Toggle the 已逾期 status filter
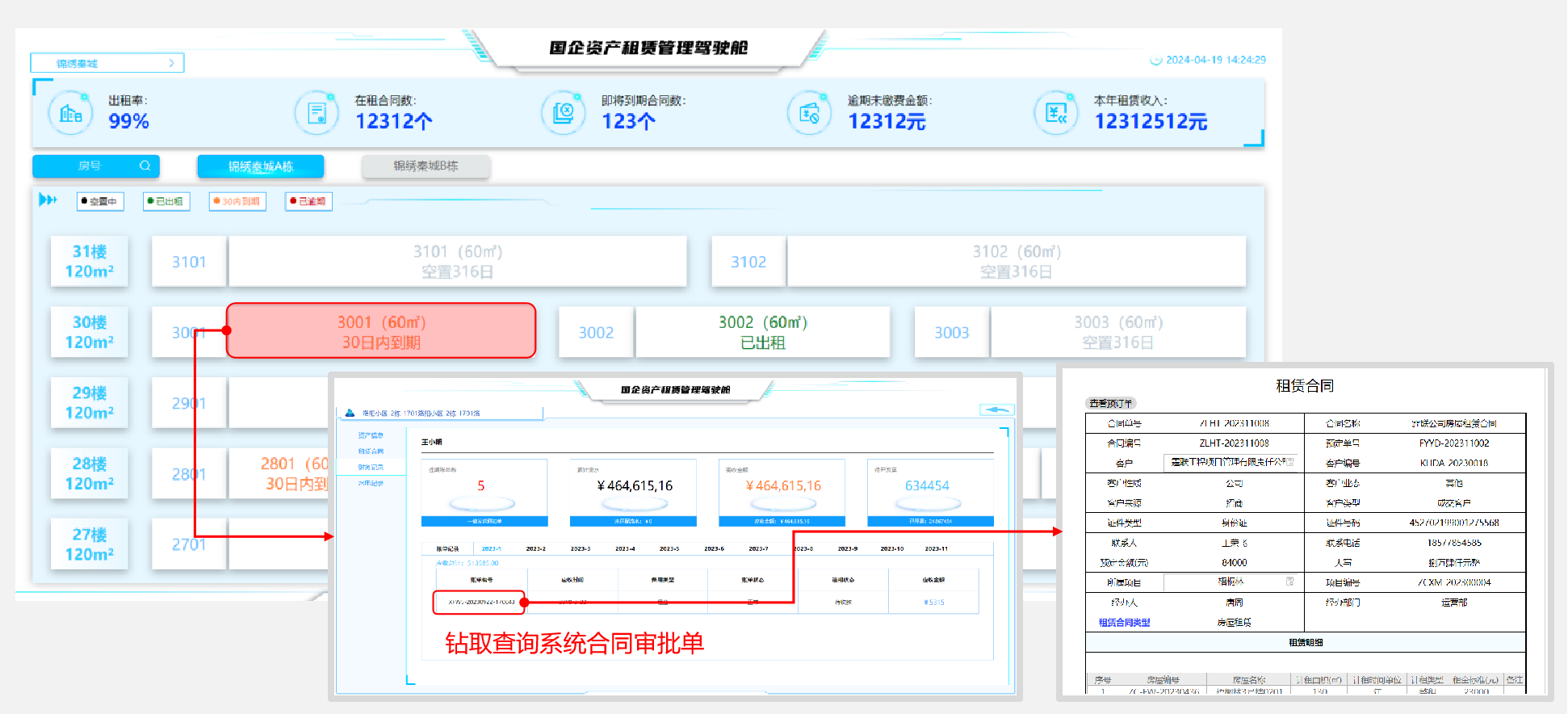This screenshot has height=714, width=1568. click(309, 201)
